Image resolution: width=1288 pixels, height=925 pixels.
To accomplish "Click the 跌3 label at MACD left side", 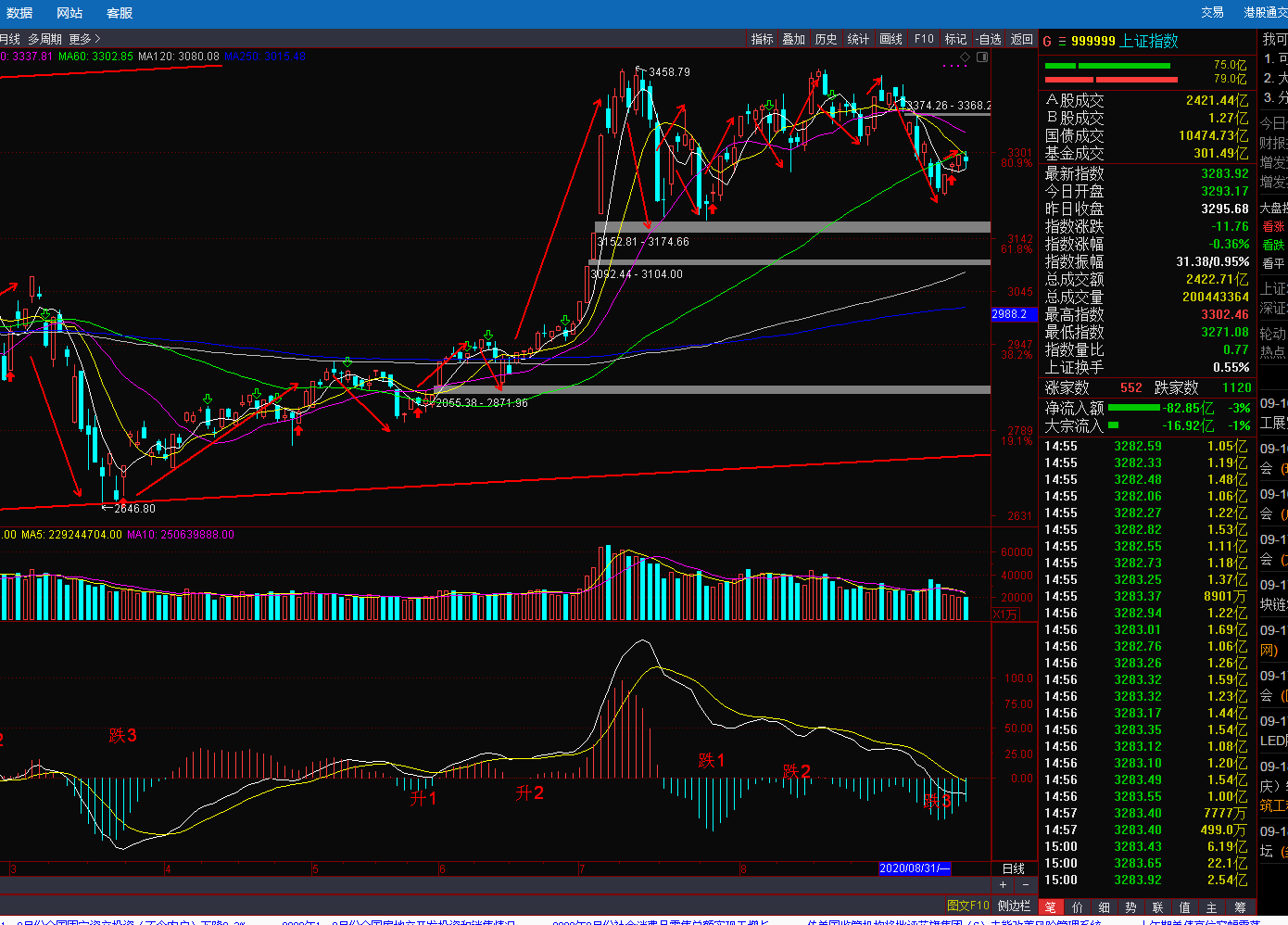I will click(x=122, y=735).
